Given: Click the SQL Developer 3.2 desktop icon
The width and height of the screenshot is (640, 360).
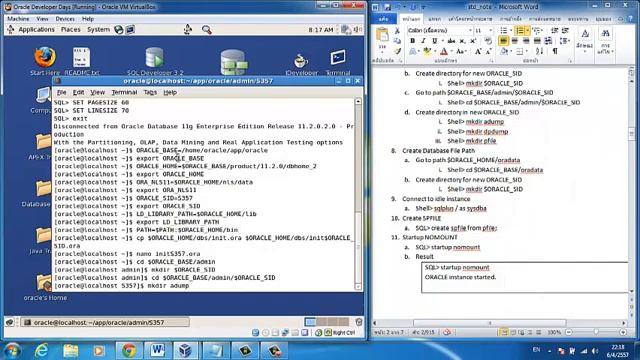Looking at the screenshot, I should 155,61.
